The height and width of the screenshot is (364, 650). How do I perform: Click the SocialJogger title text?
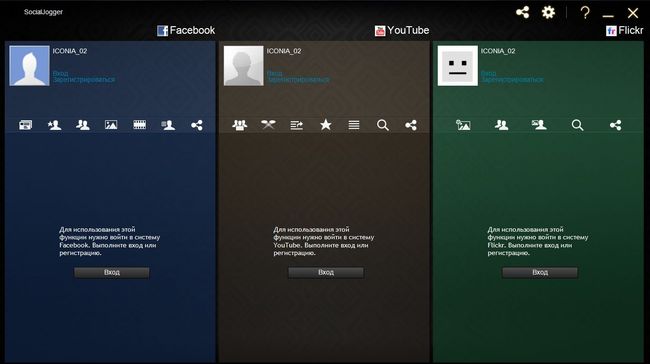[x=43, y=12]
